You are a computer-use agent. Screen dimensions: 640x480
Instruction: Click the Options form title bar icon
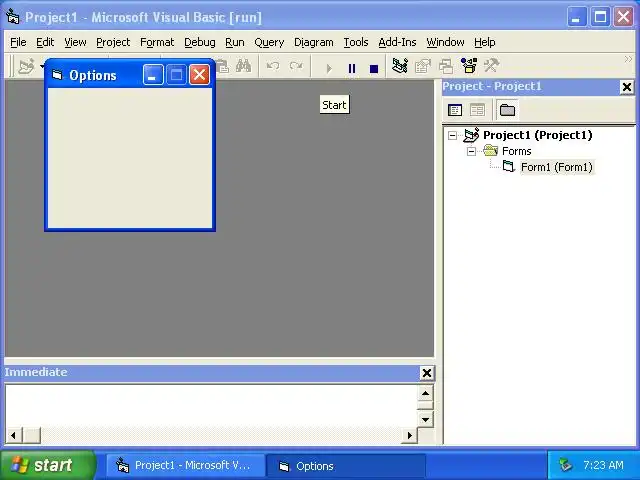tap(58, 75)
